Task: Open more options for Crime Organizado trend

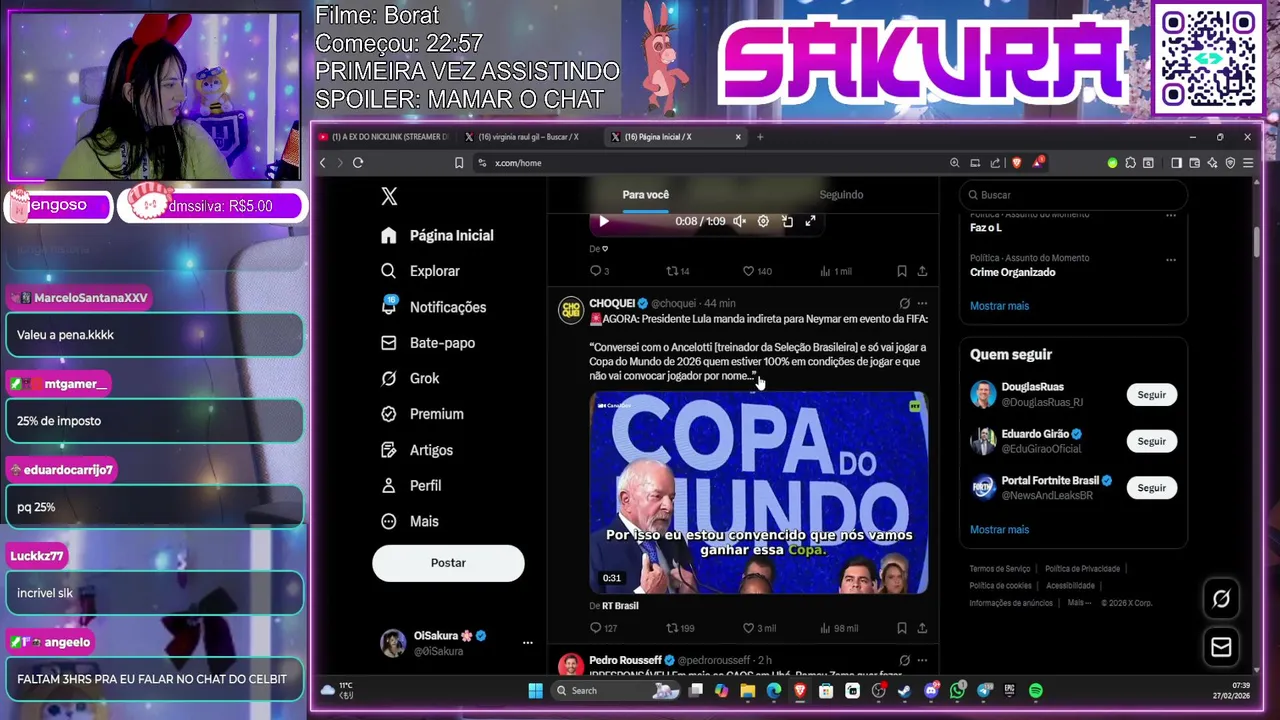Action: click(1170, 258)
